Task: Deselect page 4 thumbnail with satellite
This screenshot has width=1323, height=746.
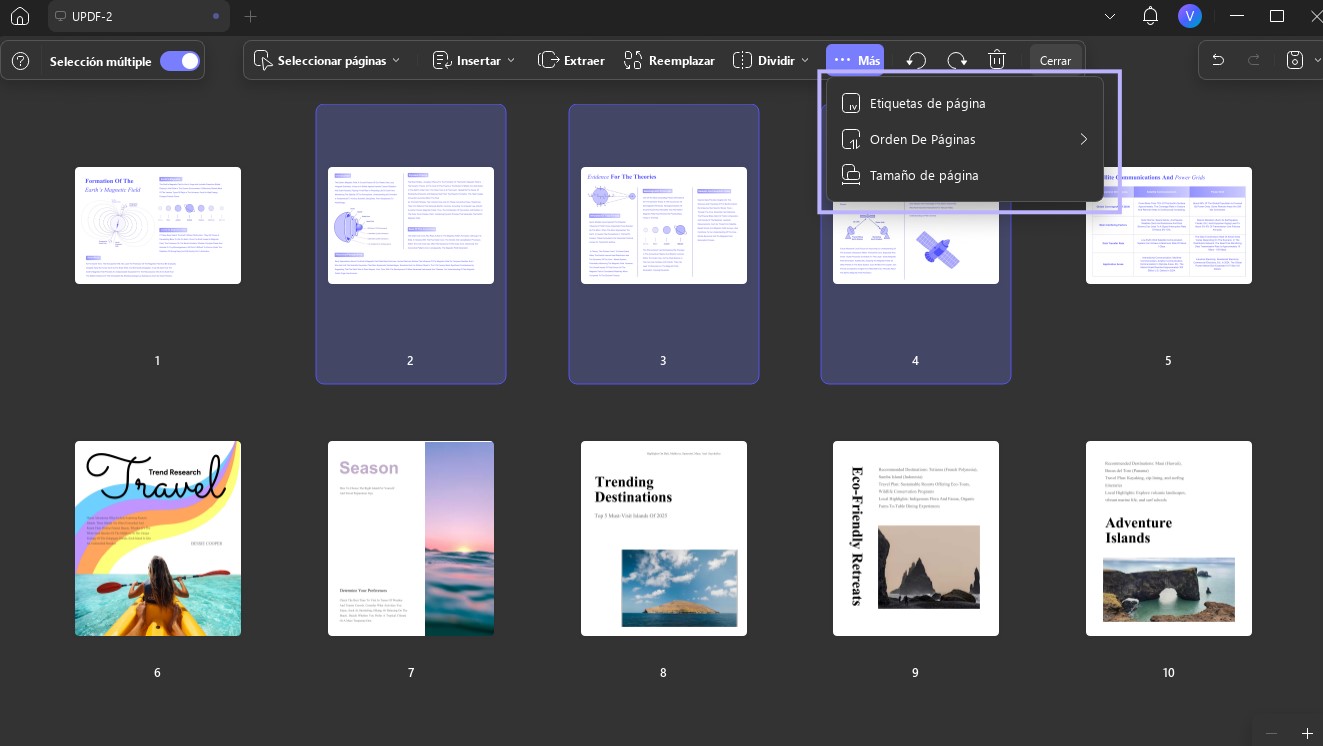Action: pyautogui.click(x=916, y=245)
